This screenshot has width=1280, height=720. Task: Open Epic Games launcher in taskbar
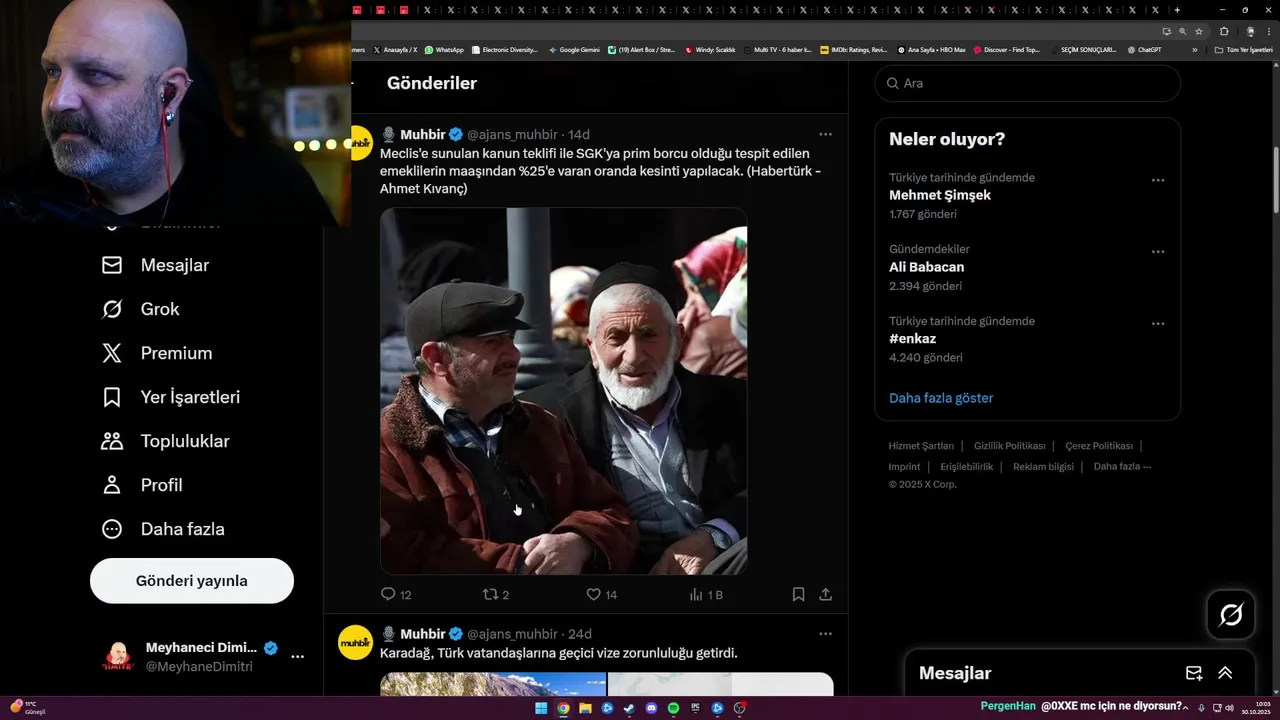tap(695, 708)
